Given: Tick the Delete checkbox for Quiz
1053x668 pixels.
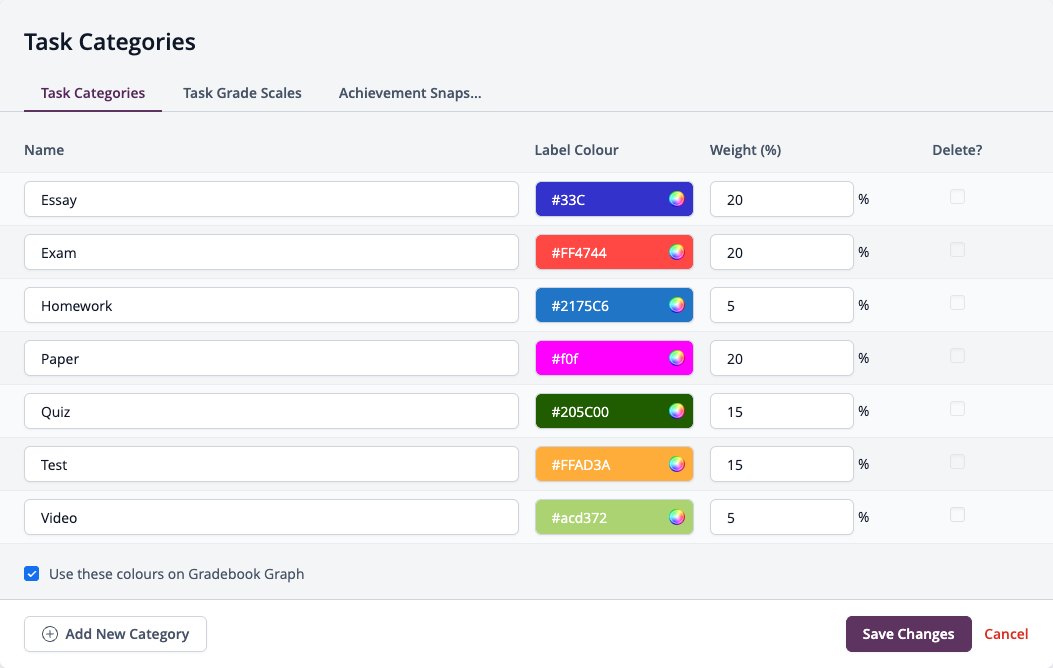Looking at the screenshot, I should [x=957, y=409].
